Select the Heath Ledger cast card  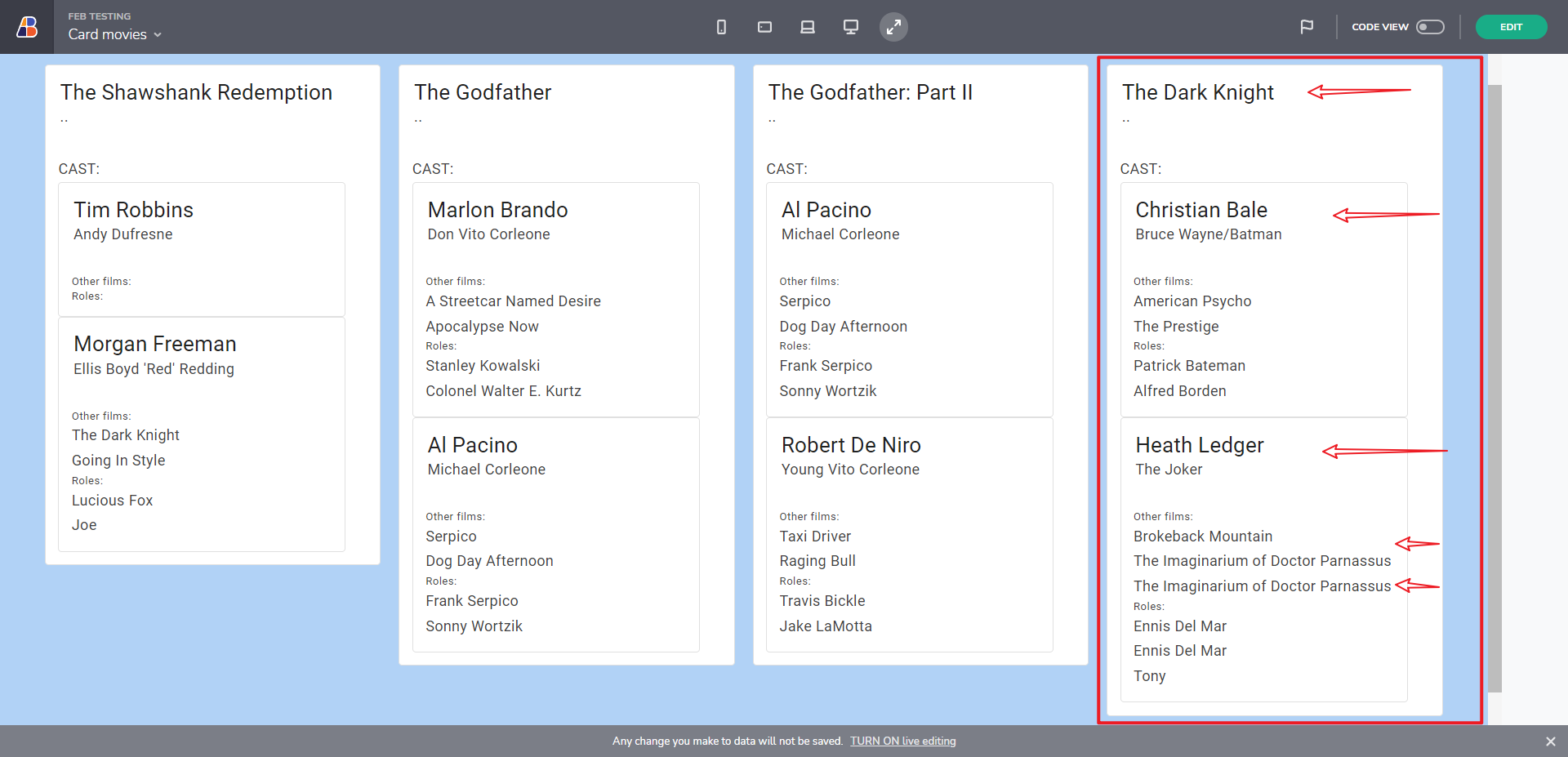[x=1263, y=559]
